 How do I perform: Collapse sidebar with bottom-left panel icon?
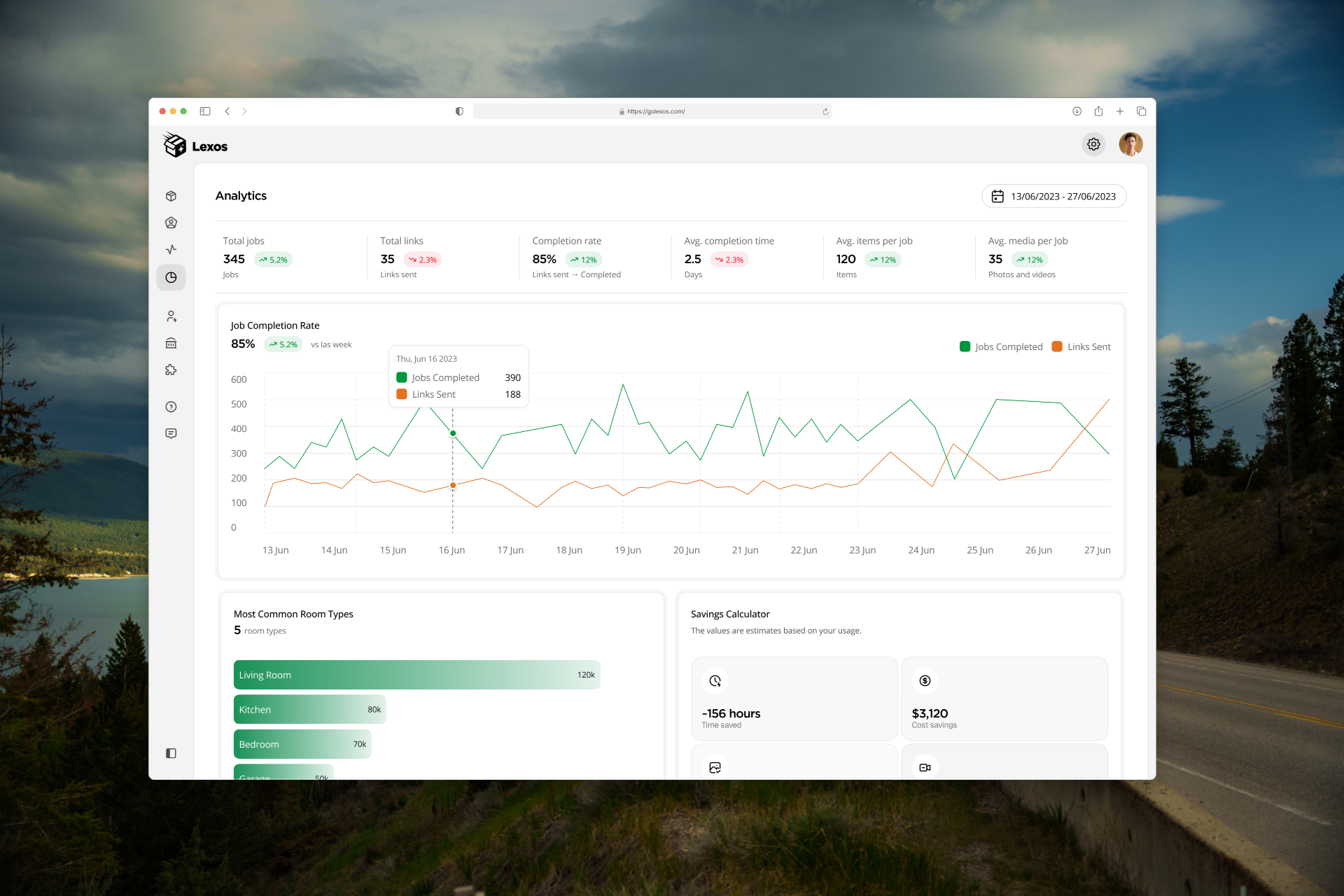[x=171, y=753]
